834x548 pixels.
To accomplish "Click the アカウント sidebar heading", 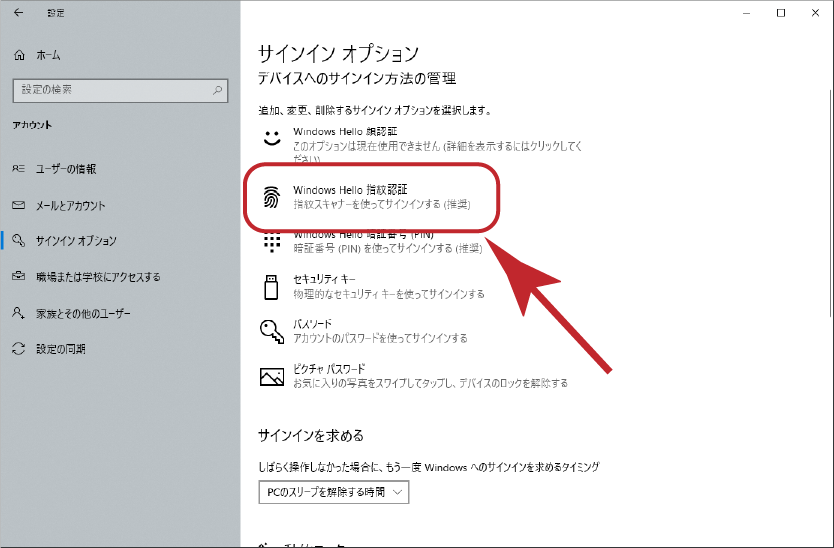I will [x=32, y=125].
